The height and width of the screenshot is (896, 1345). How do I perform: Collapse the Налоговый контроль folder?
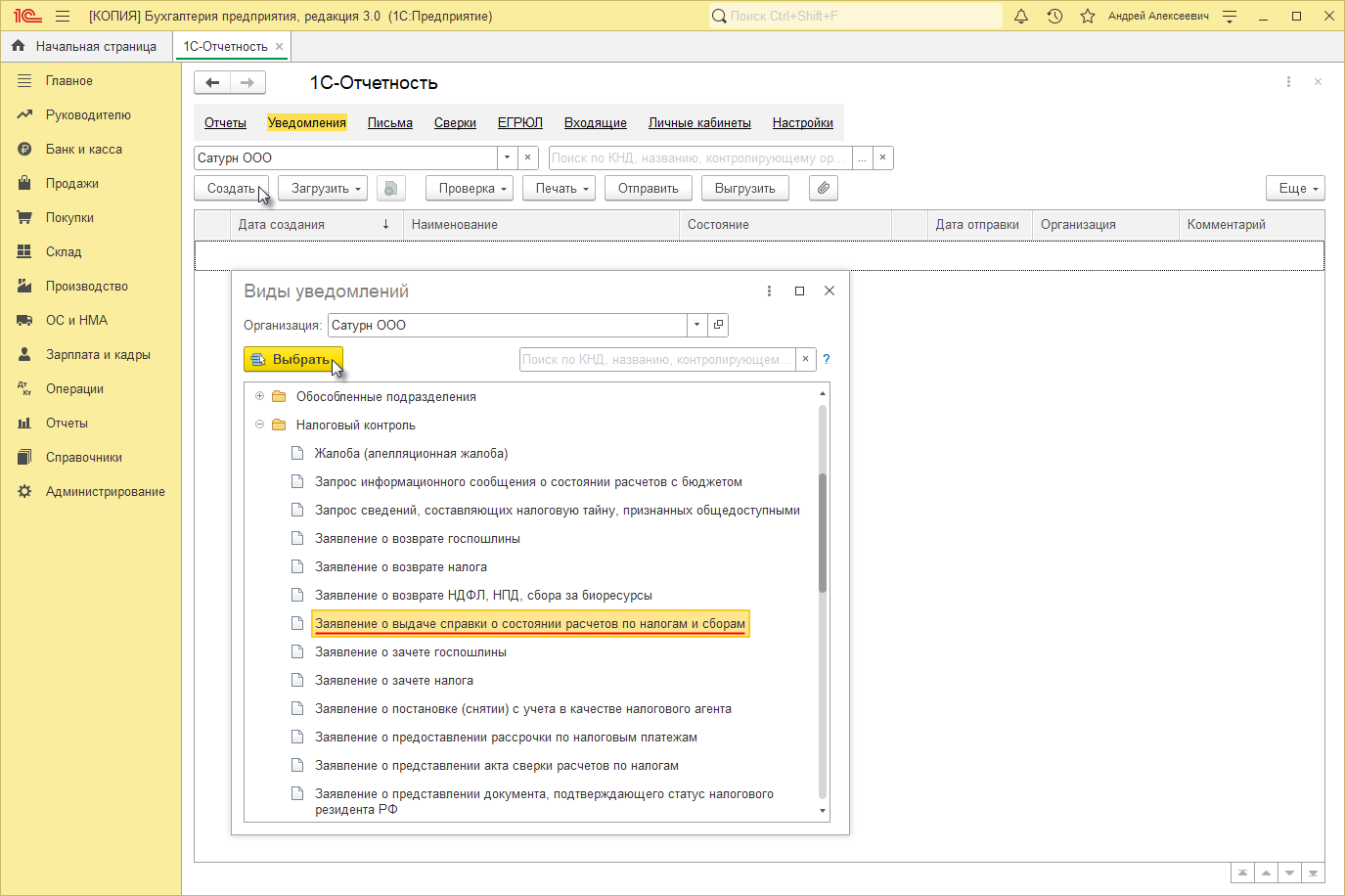click(259, 425)
